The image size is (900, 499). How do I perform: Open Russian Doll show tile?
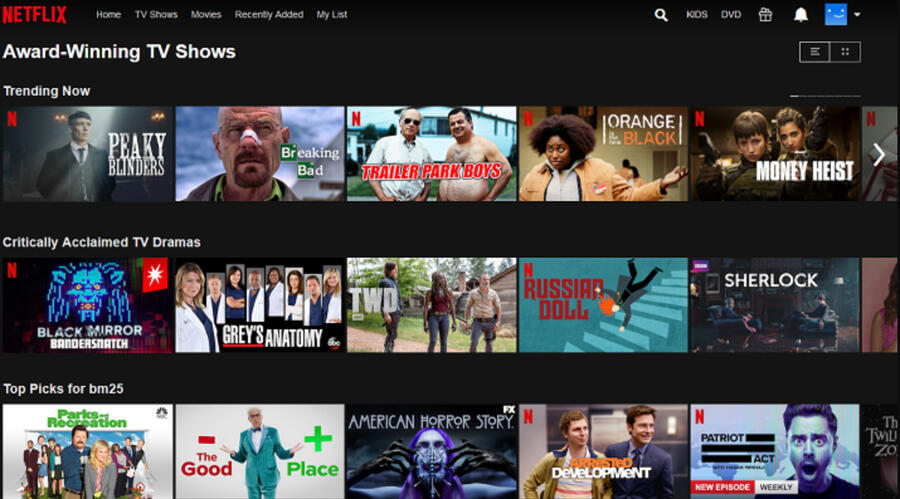(x=603, y=305)
